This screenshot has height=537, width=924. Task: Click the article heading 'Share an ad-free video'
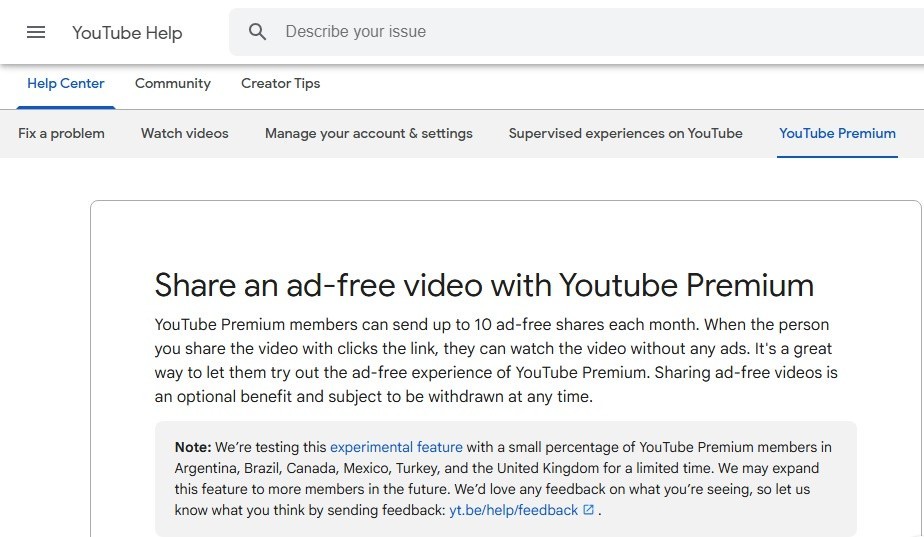tap(484, 285)
